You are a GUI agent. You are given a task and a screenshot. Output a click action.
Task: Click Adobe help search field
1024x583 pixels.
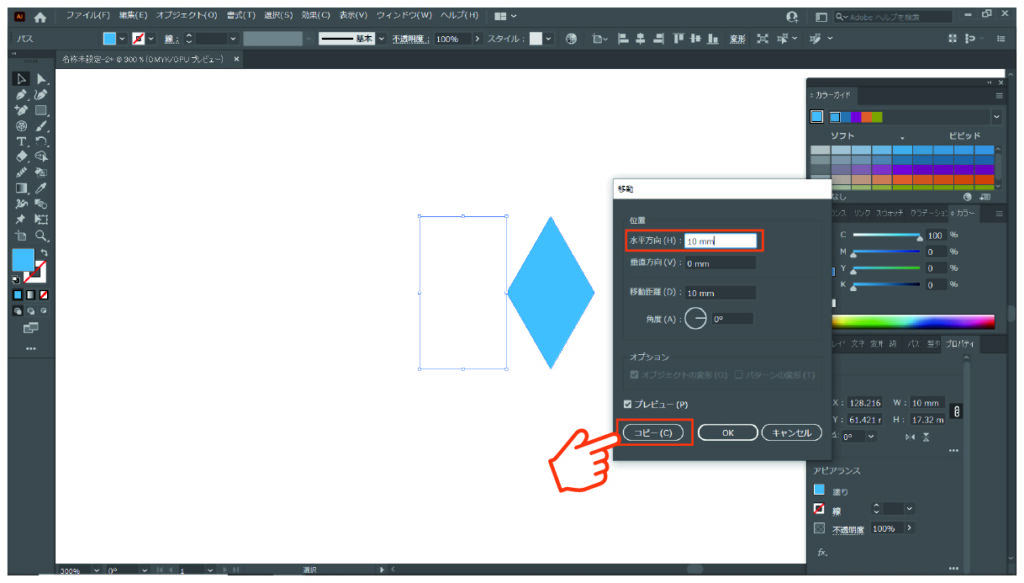(893, 16)
